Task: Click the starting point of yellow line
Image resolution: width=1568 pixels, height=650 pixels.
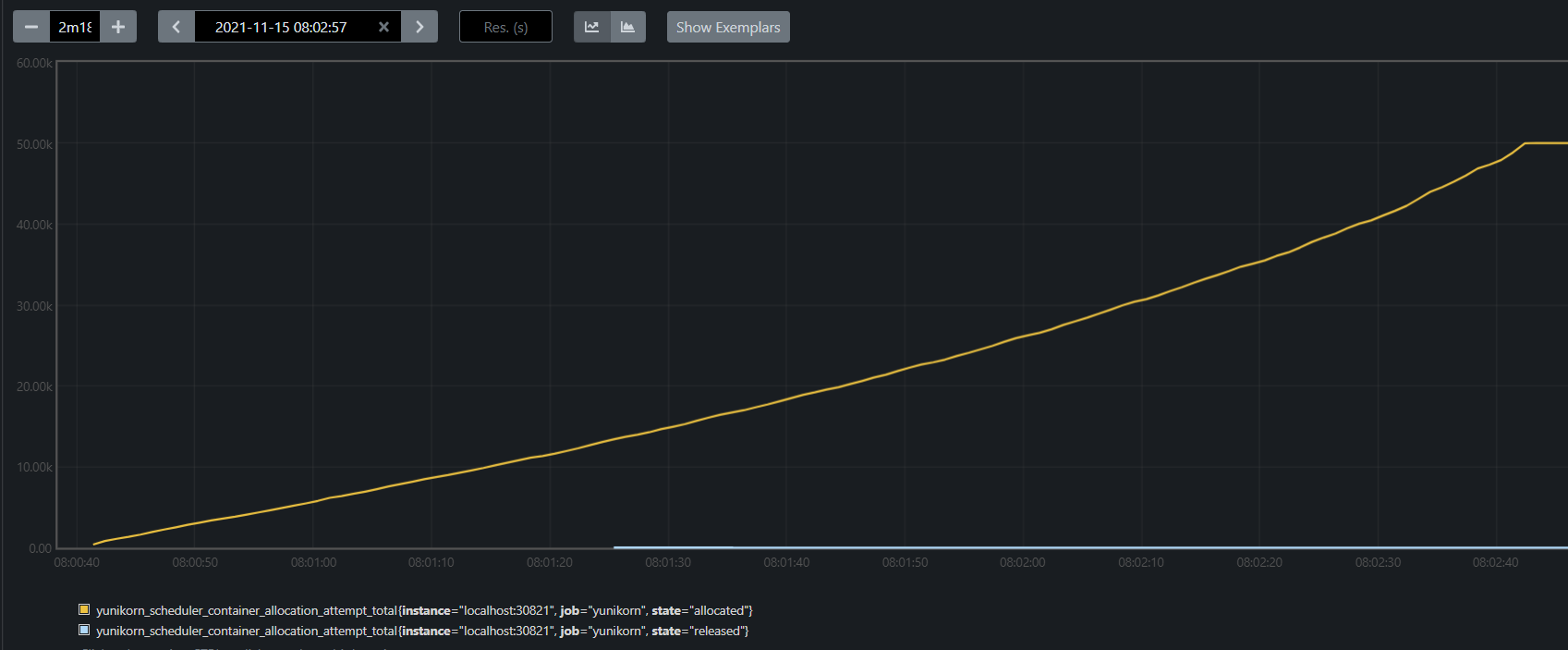Action: 94,544
